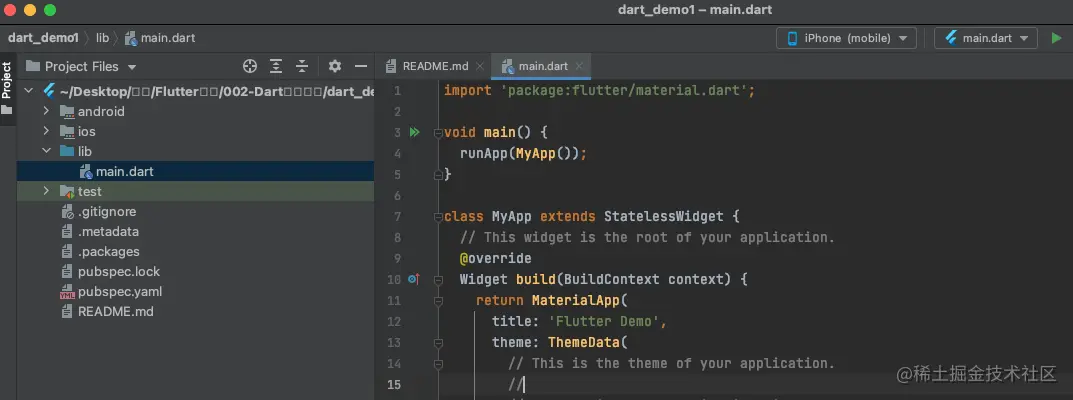
Task: Click the test folder icon
Action: point(67,191)
